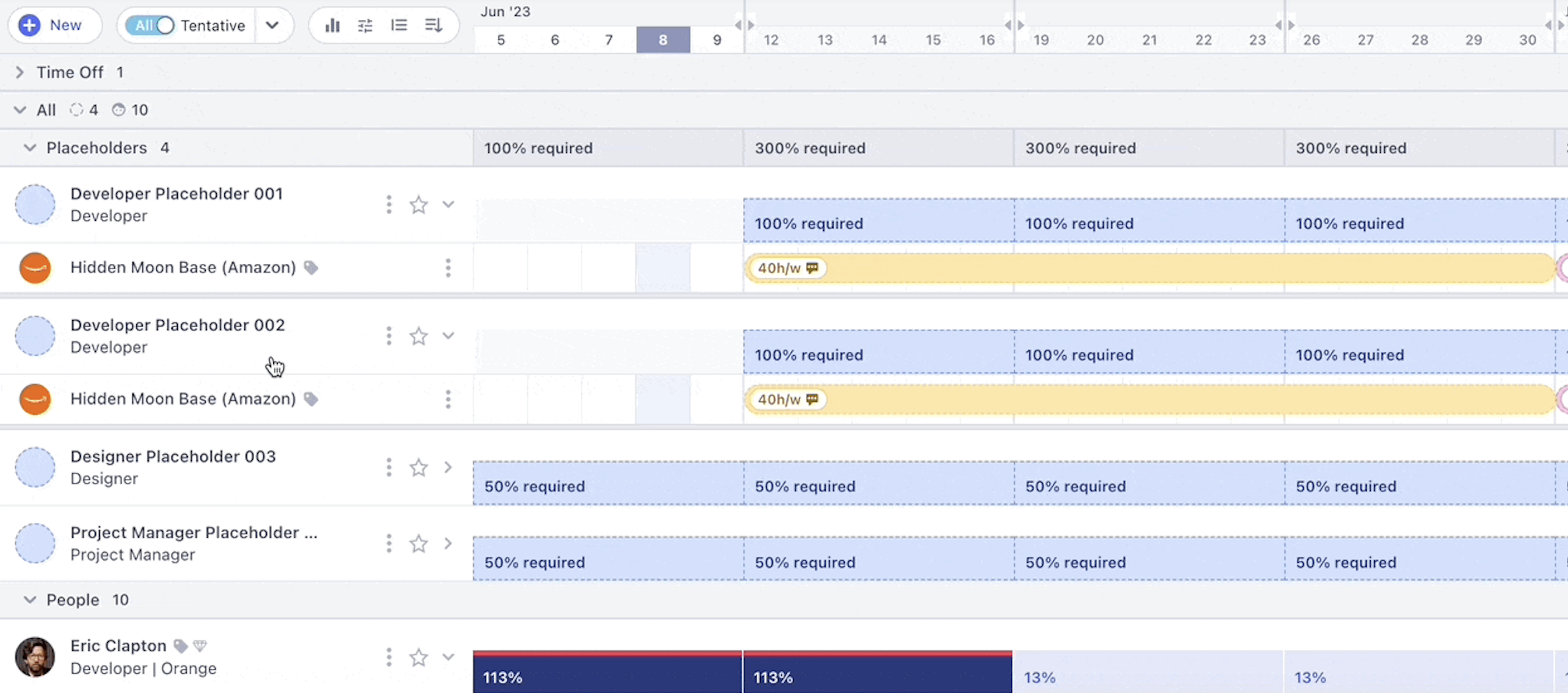Click Designer Placeholder 003 name

[173, 456]
